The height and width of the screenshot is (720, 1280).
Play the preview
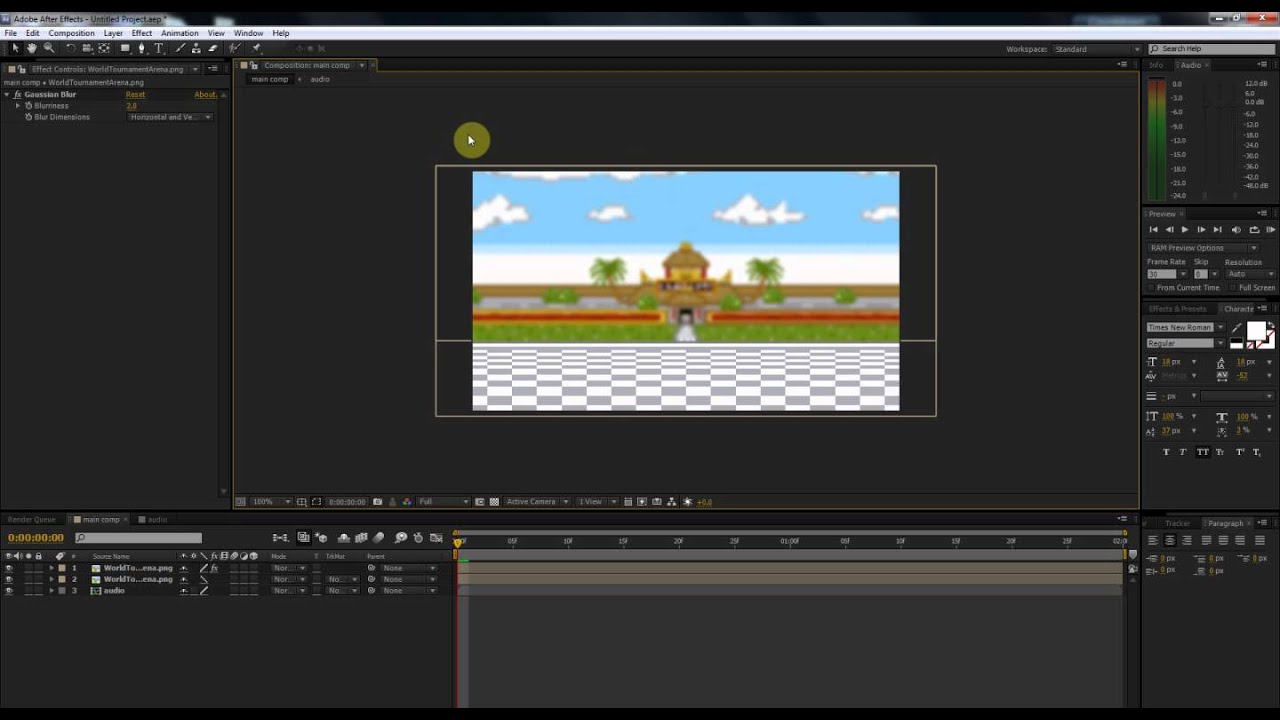(1185, 230)
